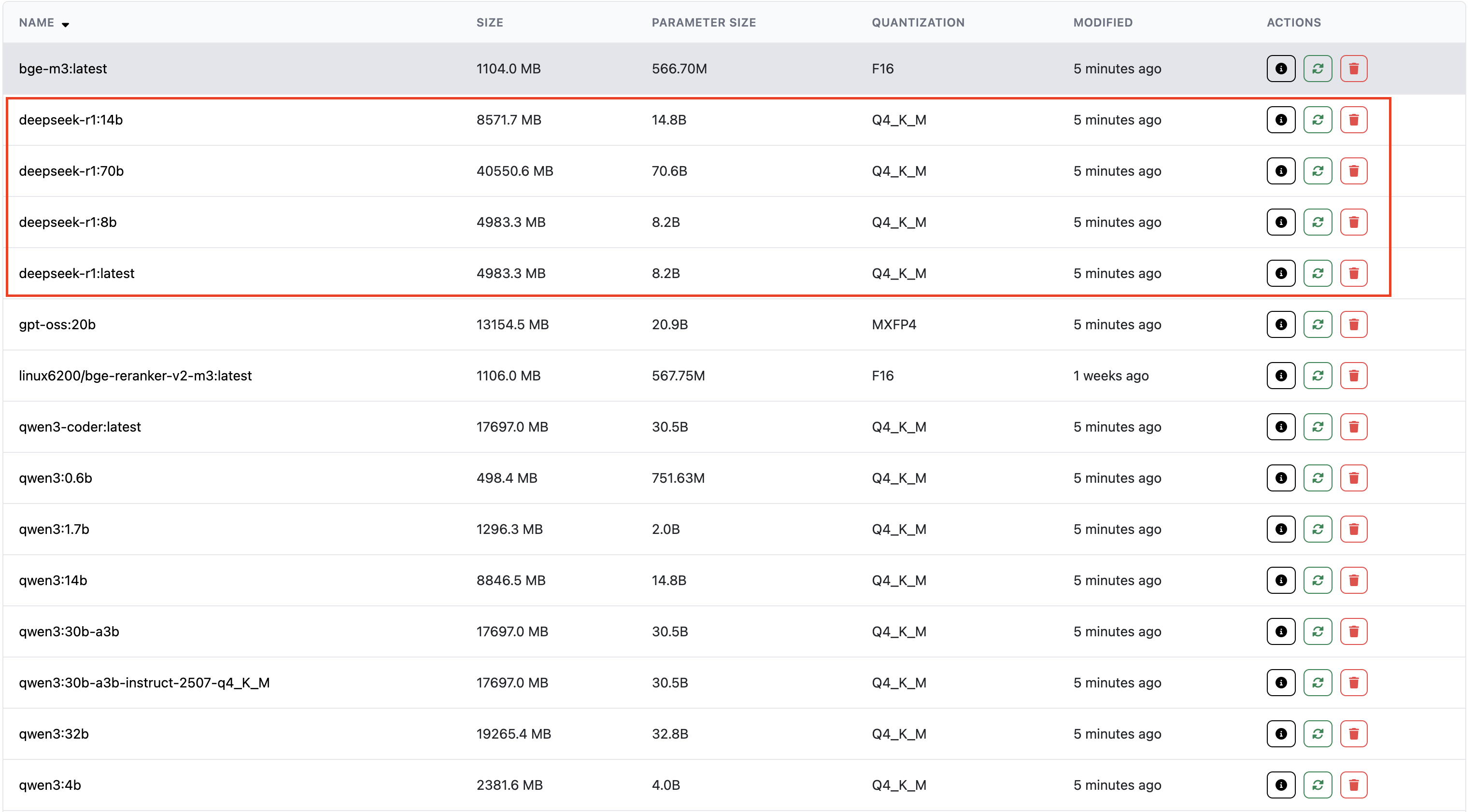1474x812 pixels.
Task: Sort by PARAMETER SIZE column header
Action: 703,23
